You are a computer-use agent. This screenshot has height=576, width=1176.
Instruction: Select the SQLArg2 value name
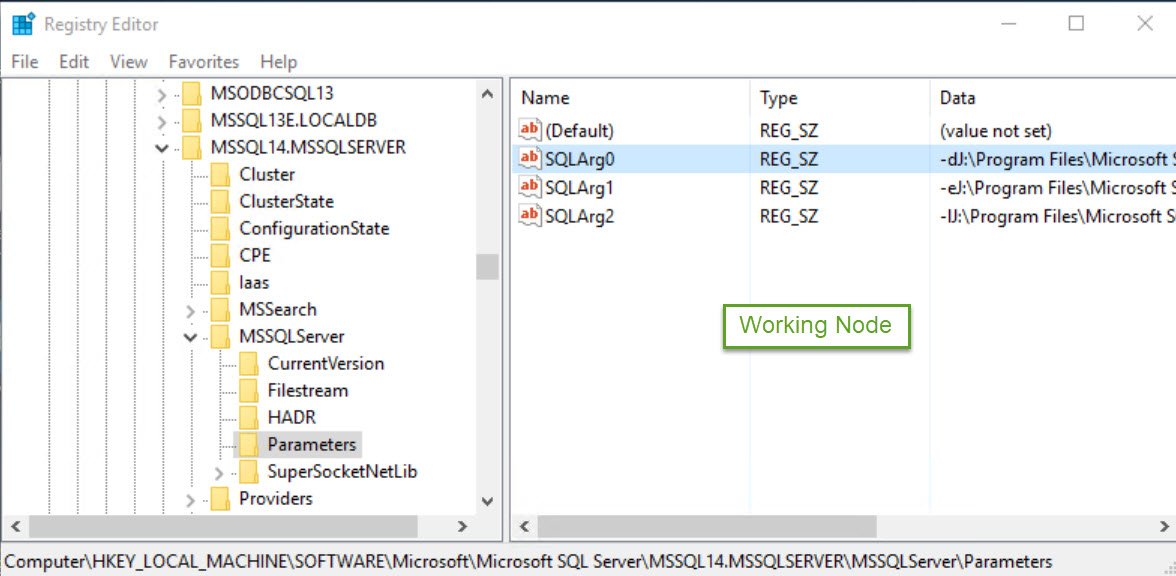pyautogui.click(x=580, y=217)
